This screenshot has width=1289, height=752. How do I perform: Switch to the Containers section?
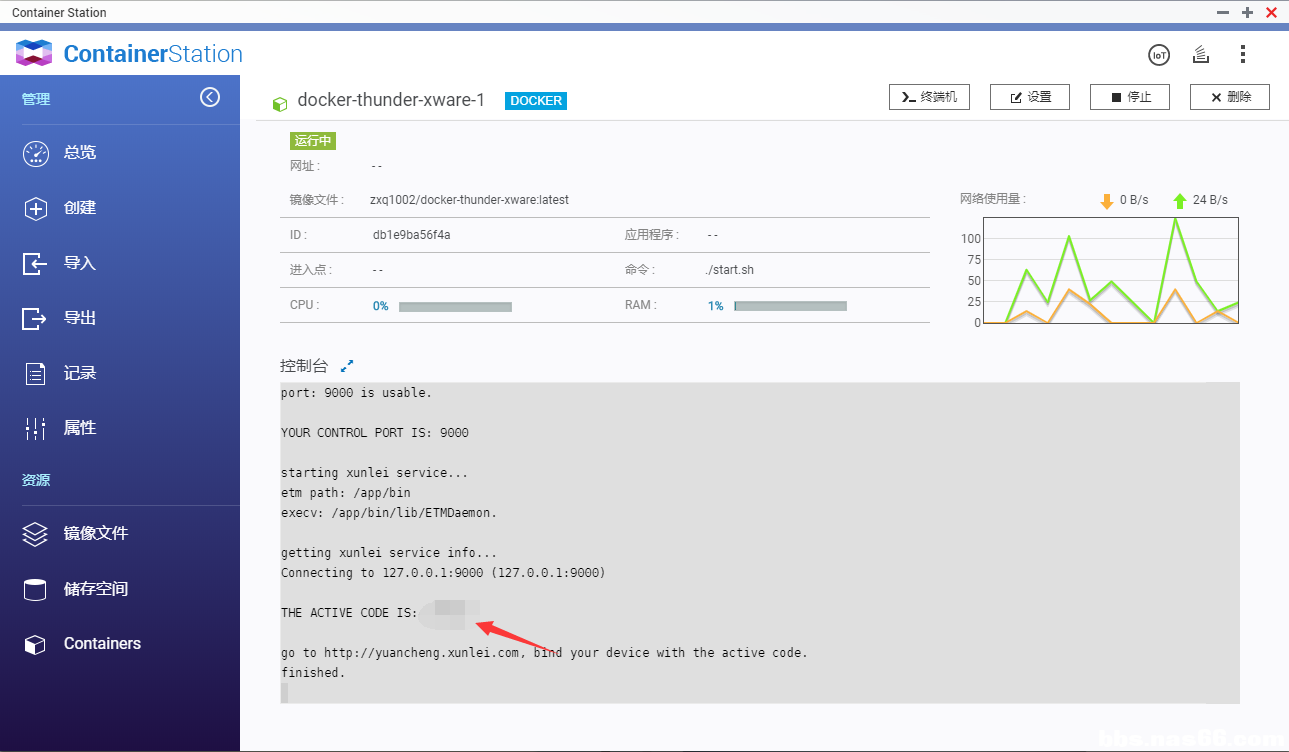point(103,643)
